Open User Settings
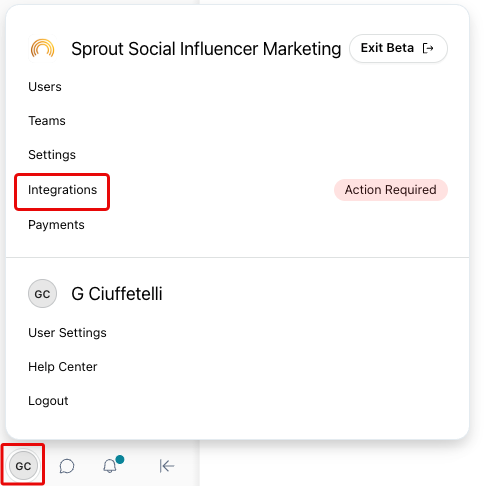Viewport: 496px width, 486px height. point(67,333)
